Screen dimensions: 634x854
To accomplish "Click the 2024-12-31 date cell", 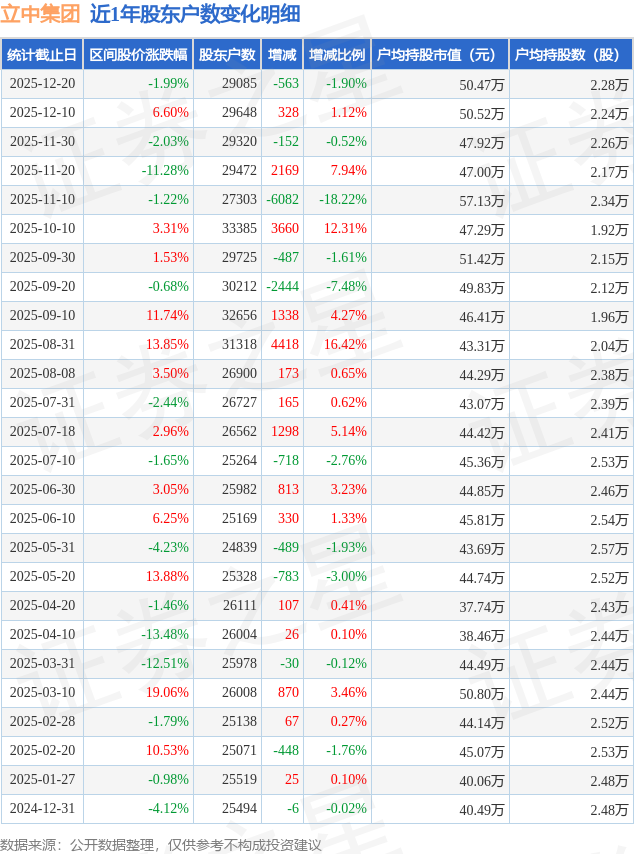I will point(42,808).
